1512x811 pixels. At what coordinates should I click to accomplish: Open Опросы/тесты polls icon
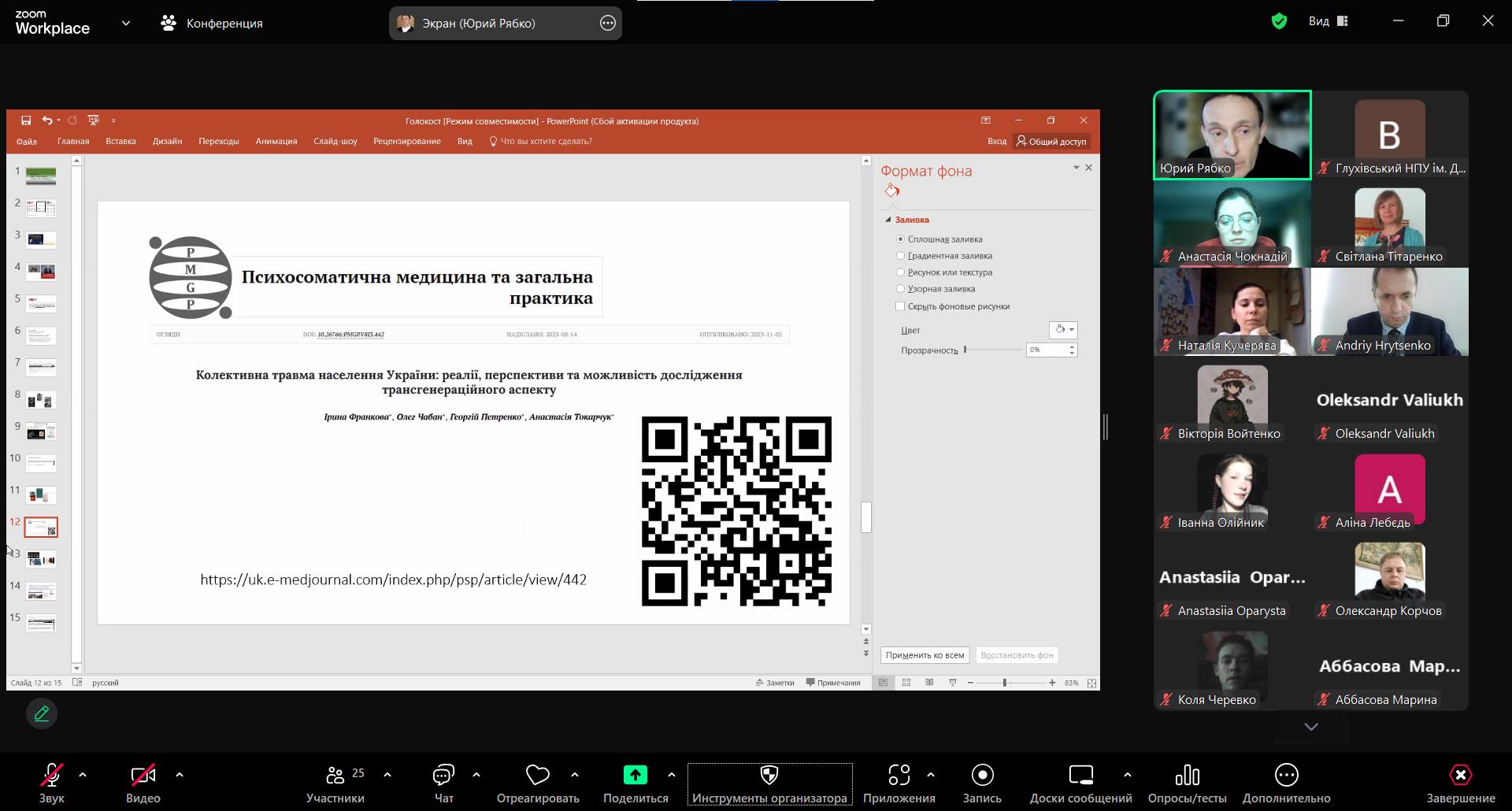click(1187, 775)
